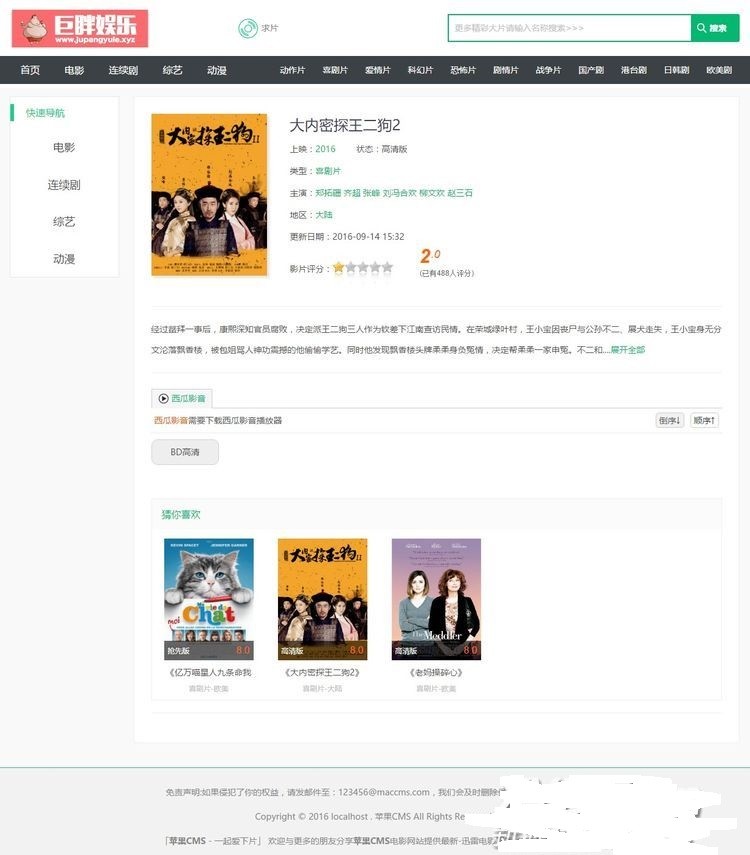Focus the movie name search field
750x855 pixels.
tap(569, 28)
